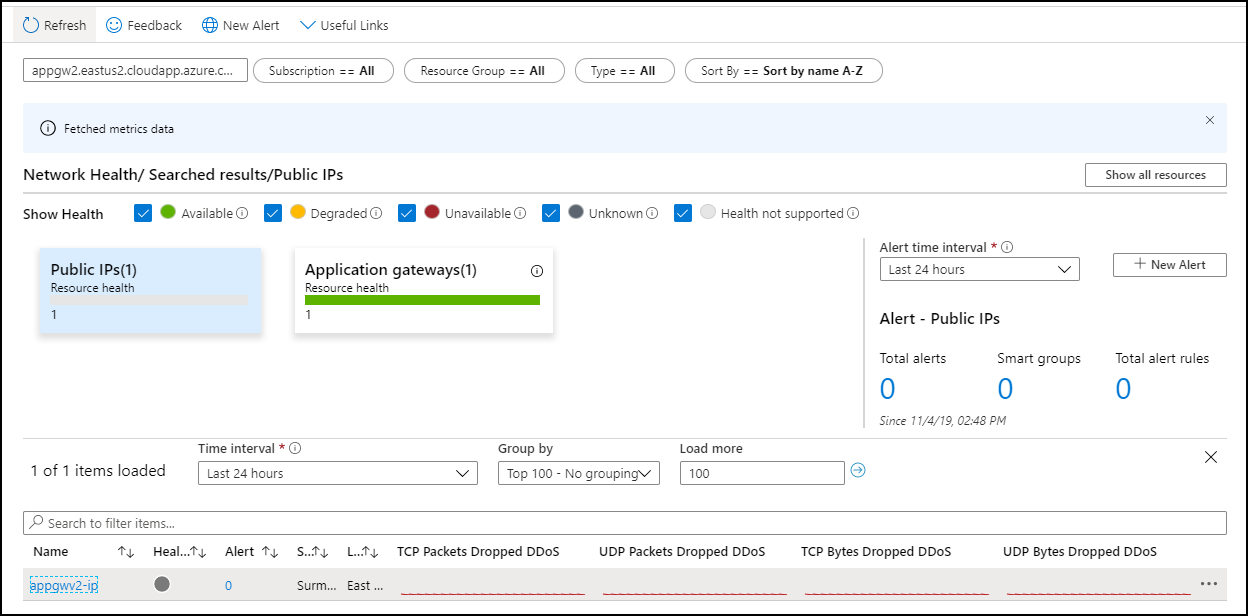The width and height of the screenshot is (1248, 616).
Task: Open the Alert time interval dropdown
Action: pos(979,269)
